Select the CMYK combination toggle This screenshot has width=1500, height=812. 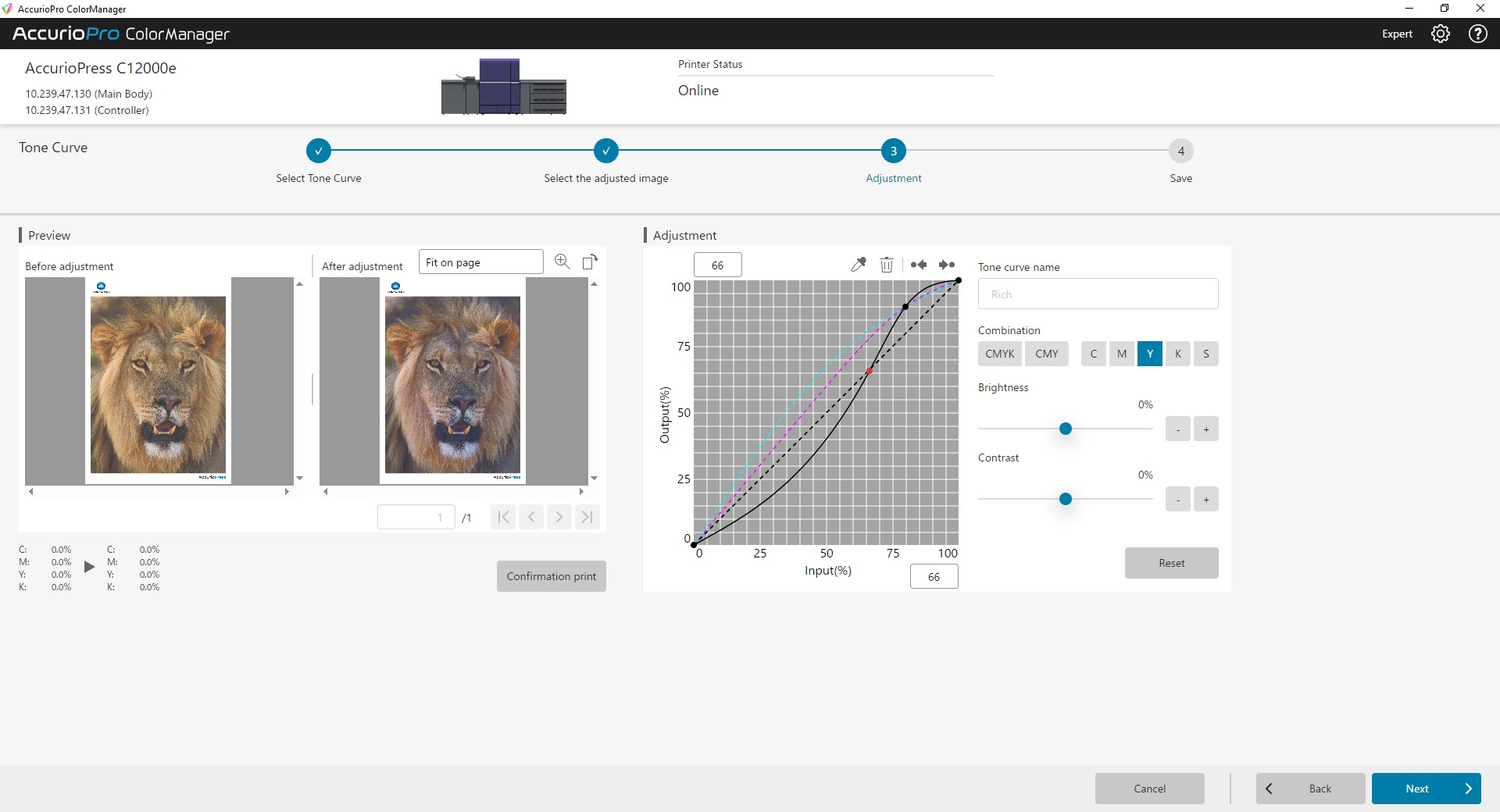tap(1000, 354)
